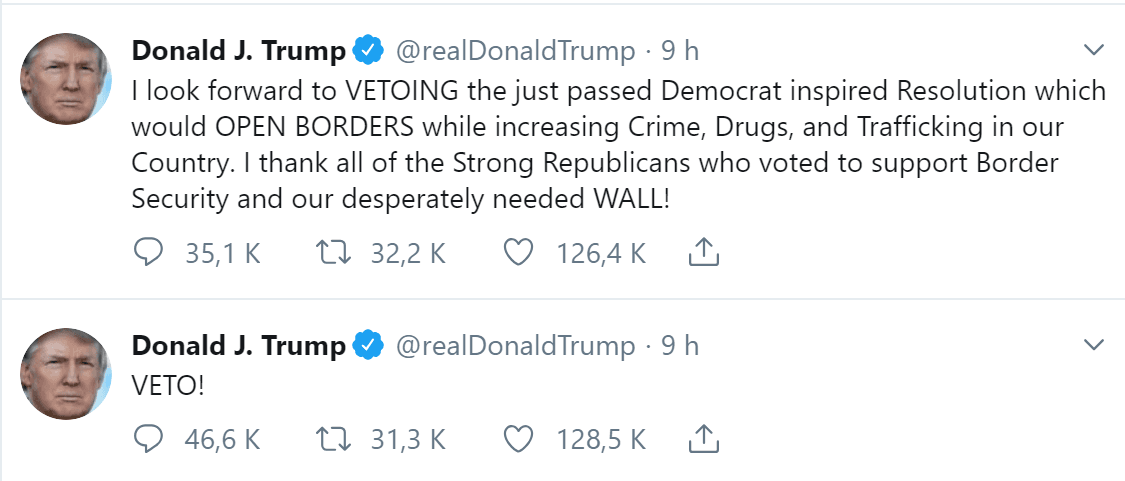Visit @realDonaldTrump handle in first tweet

click(515, 52)
